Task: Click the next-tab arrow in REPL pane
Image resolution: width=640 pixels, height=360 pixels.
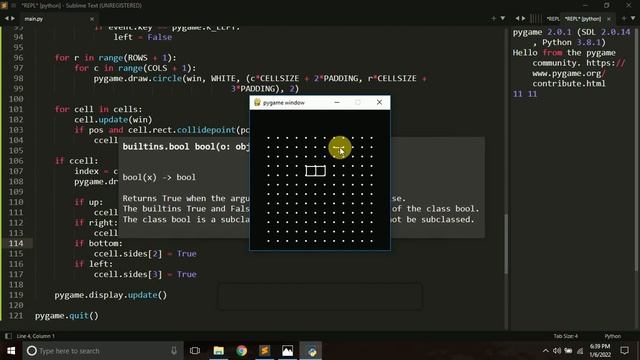Action: [524, 18]
